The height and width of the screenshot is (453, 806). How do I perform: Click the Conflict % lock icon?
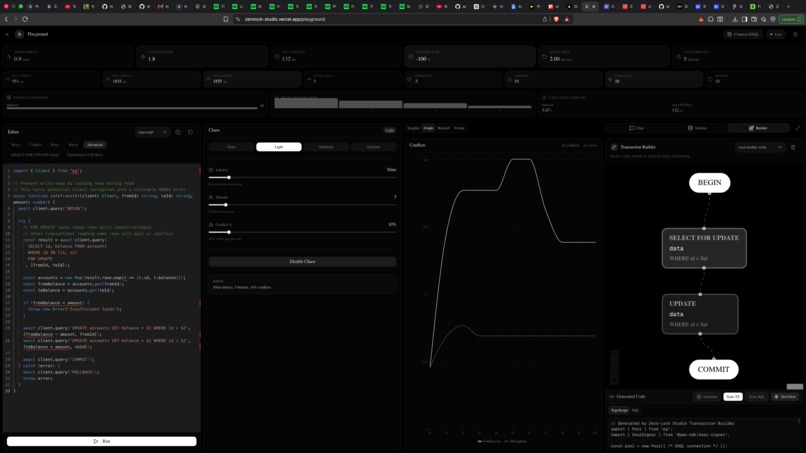tap(211, 225)
